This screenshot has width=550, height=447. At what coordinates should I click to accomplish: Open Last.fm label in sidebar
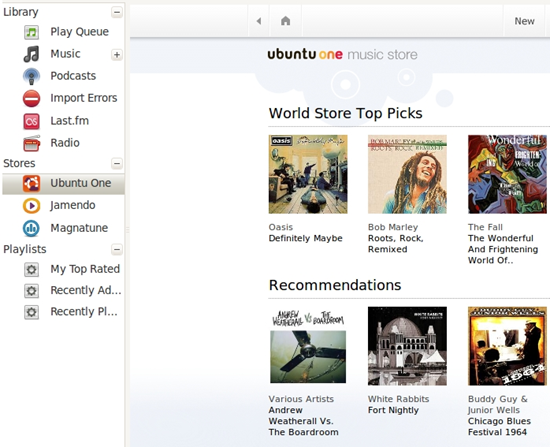pyautogui.click(x=69, y=121)
